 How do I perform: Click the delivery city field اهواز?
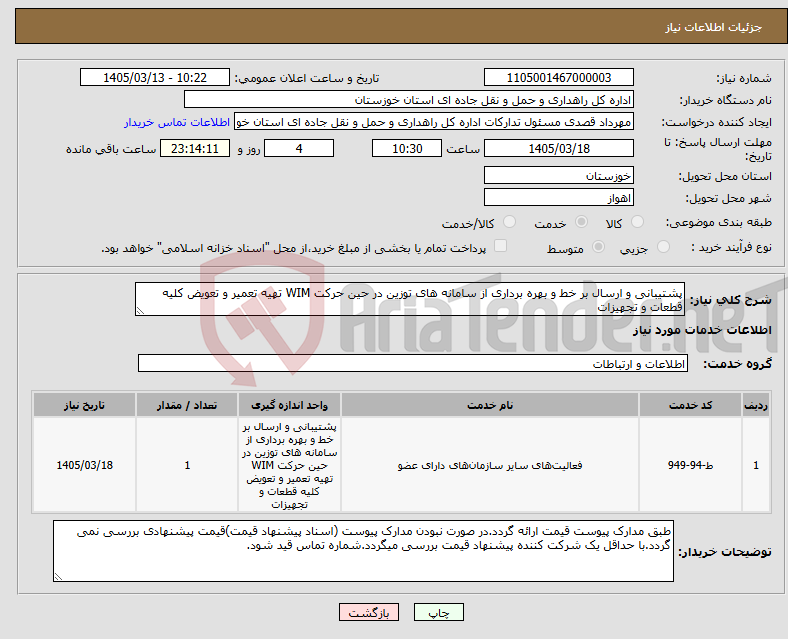558,197
